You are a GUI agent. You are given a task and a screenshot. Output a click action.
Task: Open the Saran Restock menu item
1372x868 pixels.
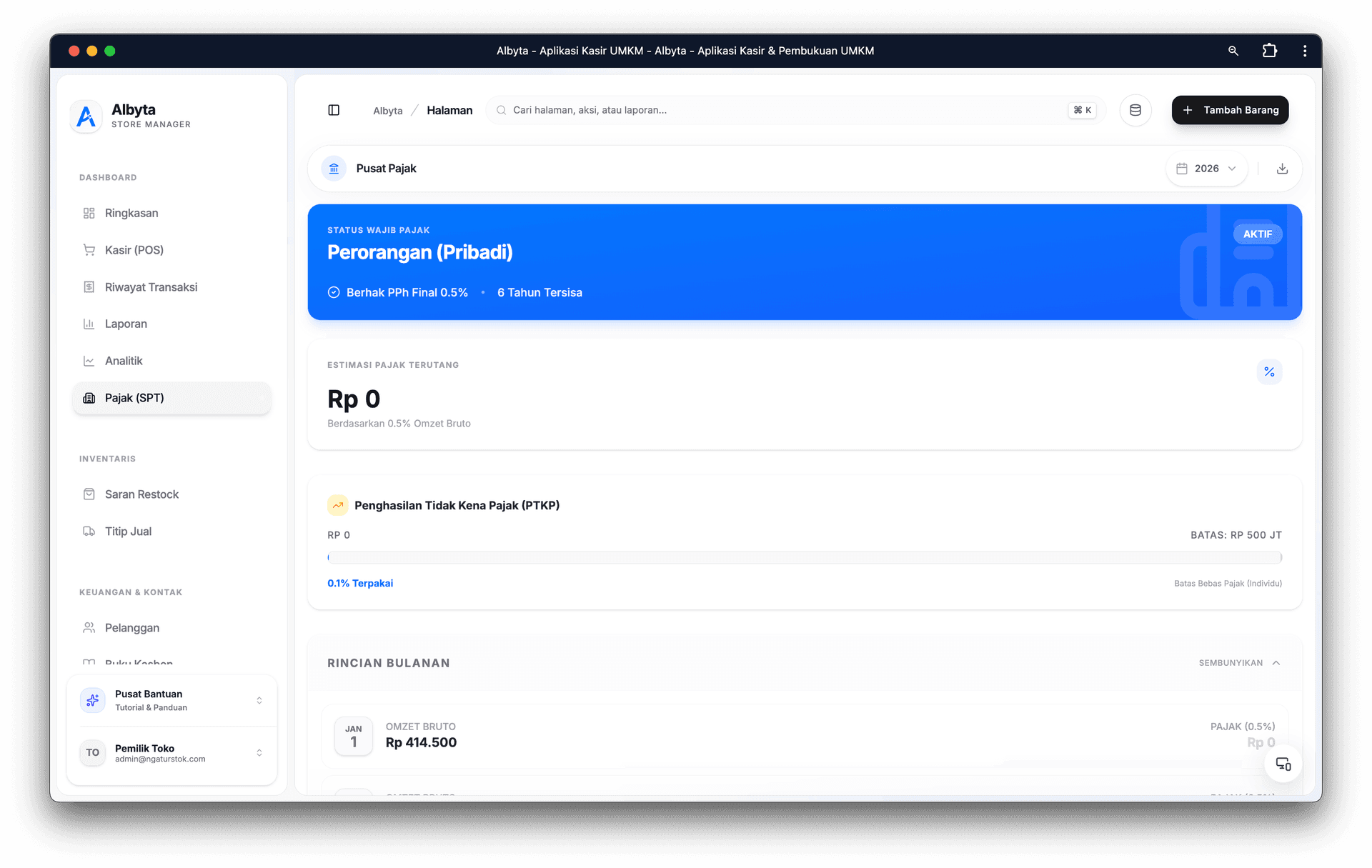click(141, 494)
